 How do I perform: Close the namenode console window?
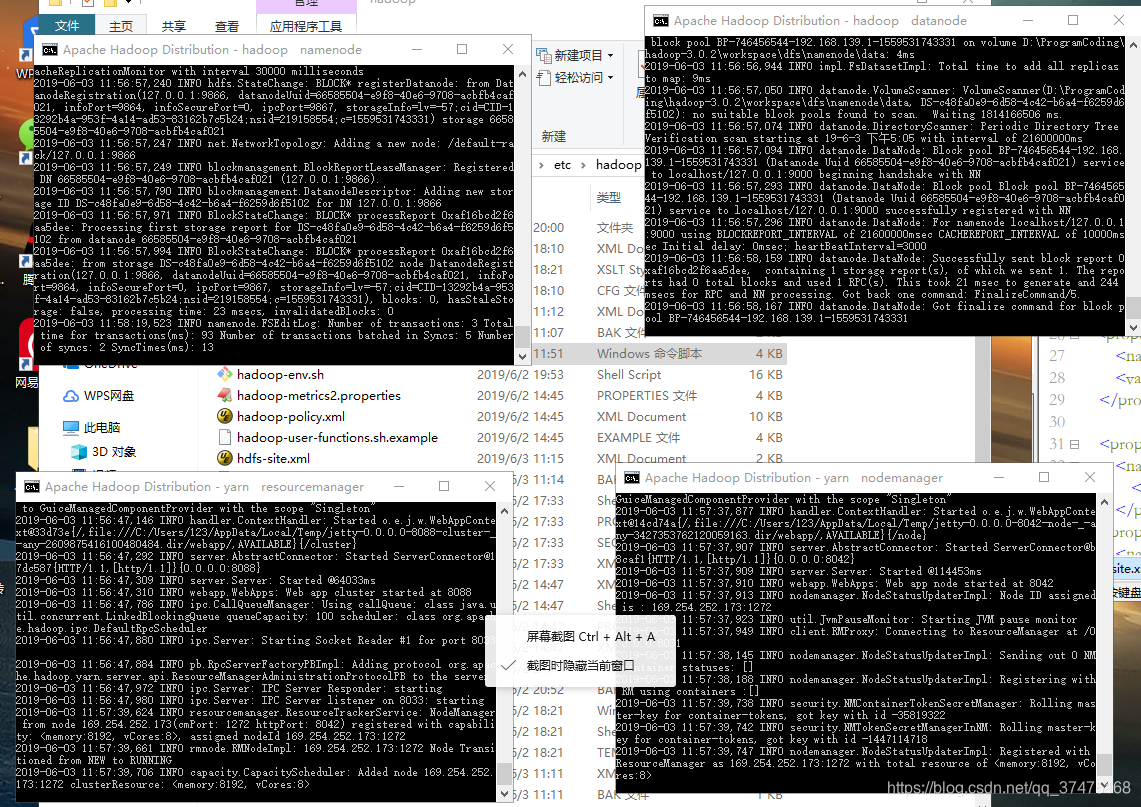click(508, 49)
